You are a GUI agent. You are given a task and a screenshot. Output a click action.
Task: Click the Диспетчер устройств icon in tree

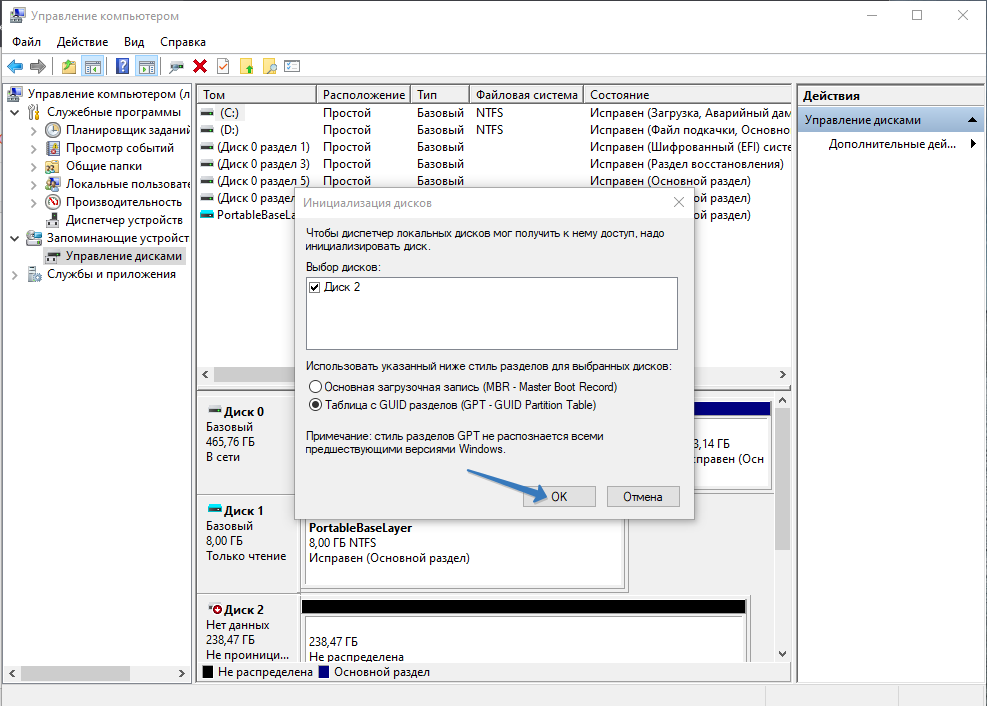point(53,220)
